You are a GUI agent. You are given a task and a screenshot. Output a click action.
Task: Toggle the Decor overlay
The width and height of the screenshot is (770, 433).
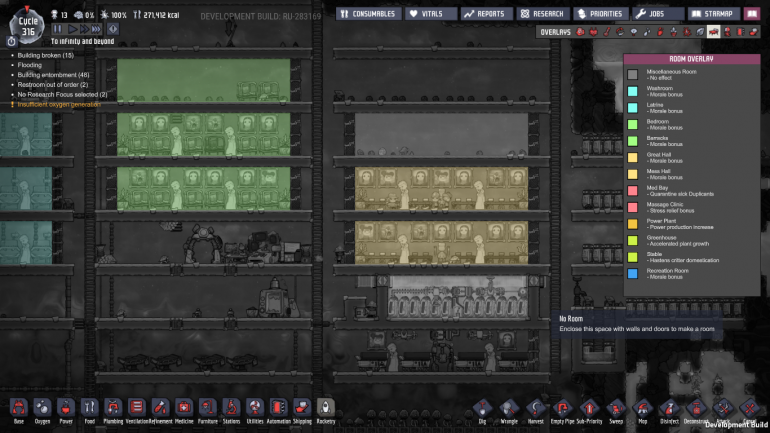point(673,32)
